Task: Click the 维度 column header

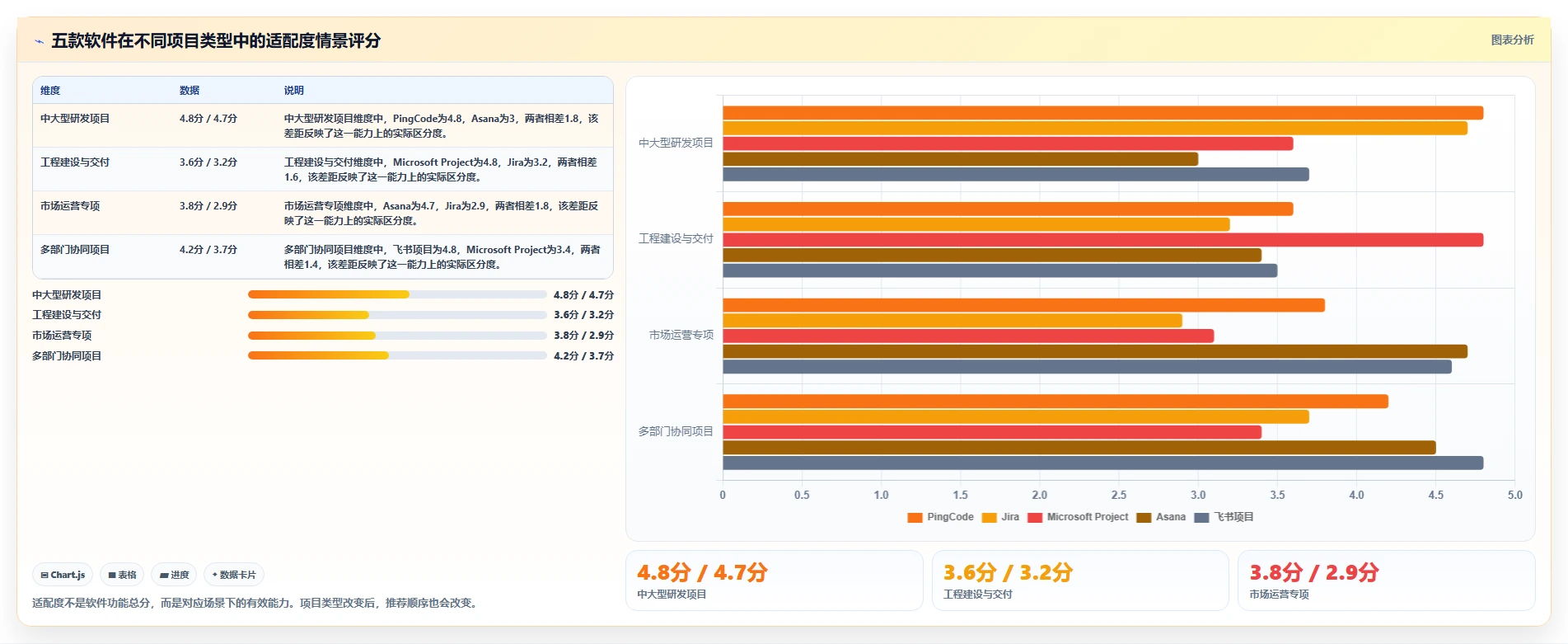Action: tap(50, 91)
